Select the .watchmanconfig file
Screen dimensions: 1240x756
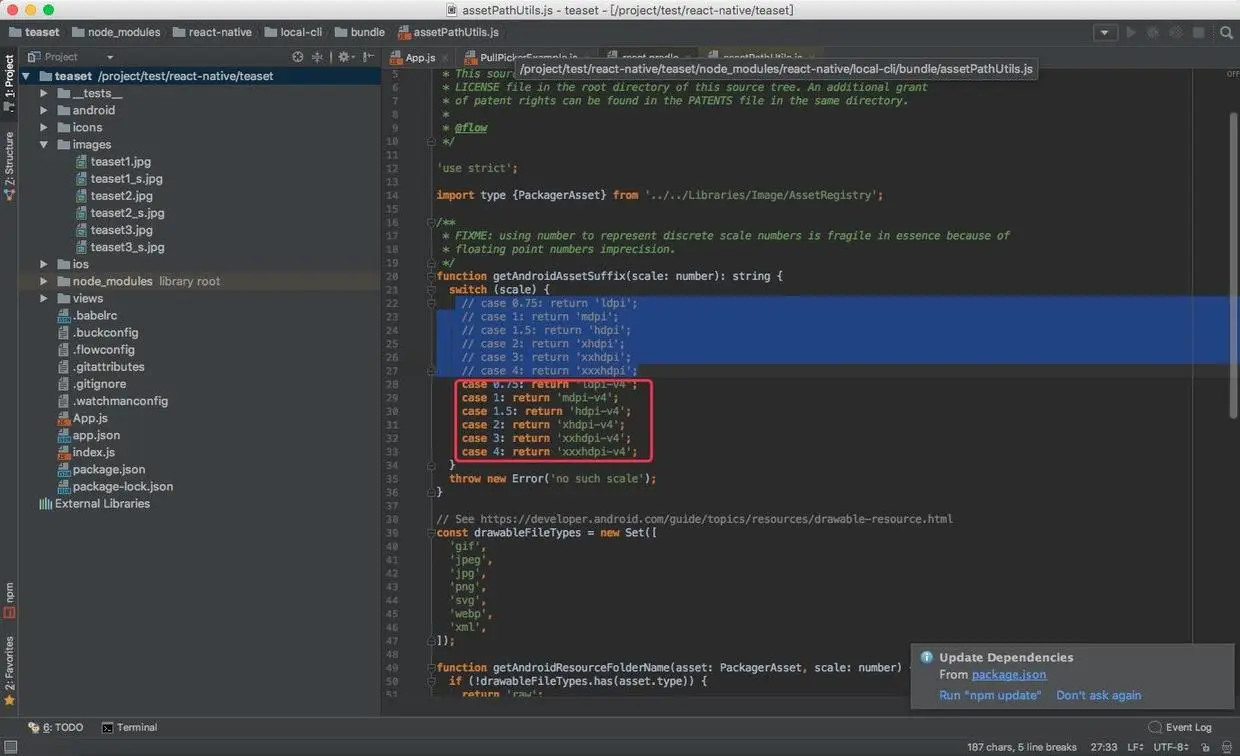pyautogui.click(x=120, y=401)
